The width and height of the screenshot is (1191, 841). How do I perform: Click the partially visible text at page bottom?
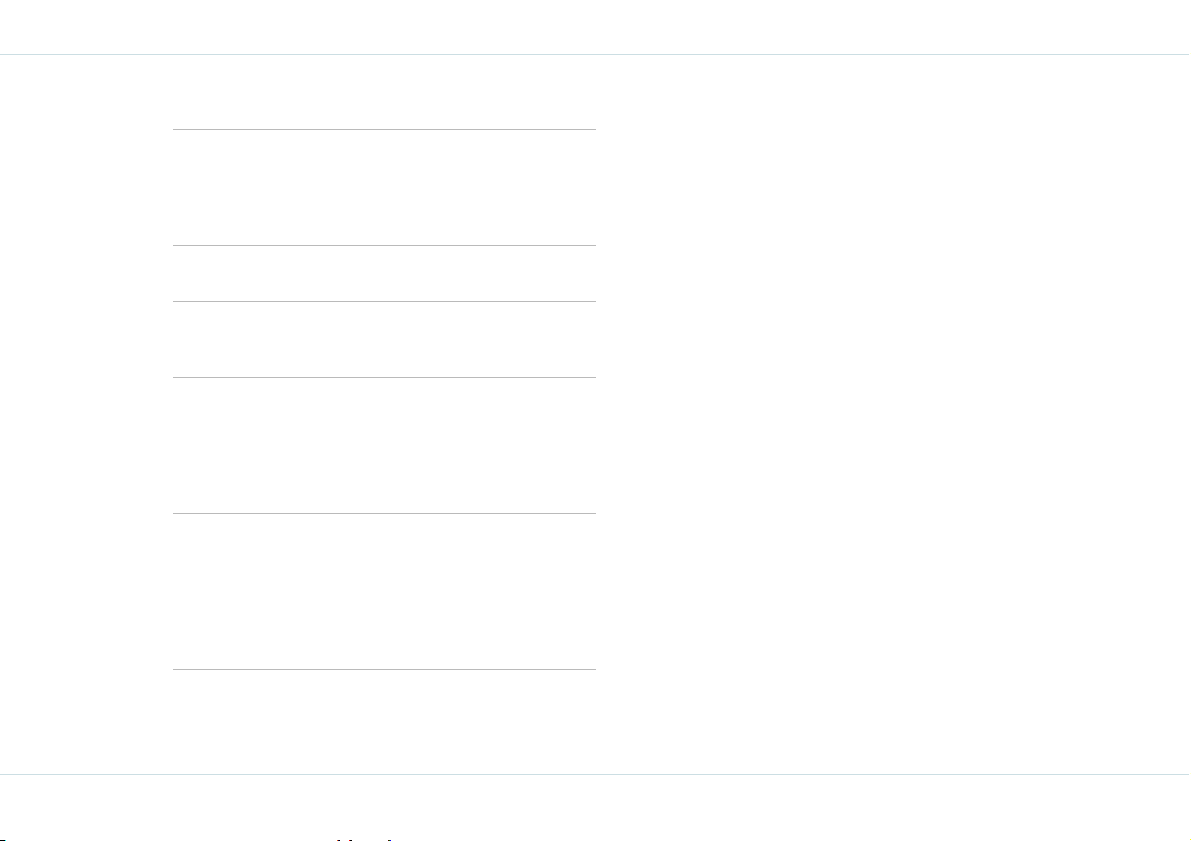click(368, 839)
